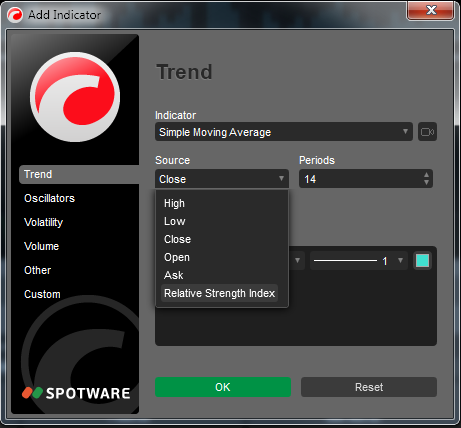Click into the Periods input field
Viewport: 461px width, 428px height.
[x=361, y=179]
